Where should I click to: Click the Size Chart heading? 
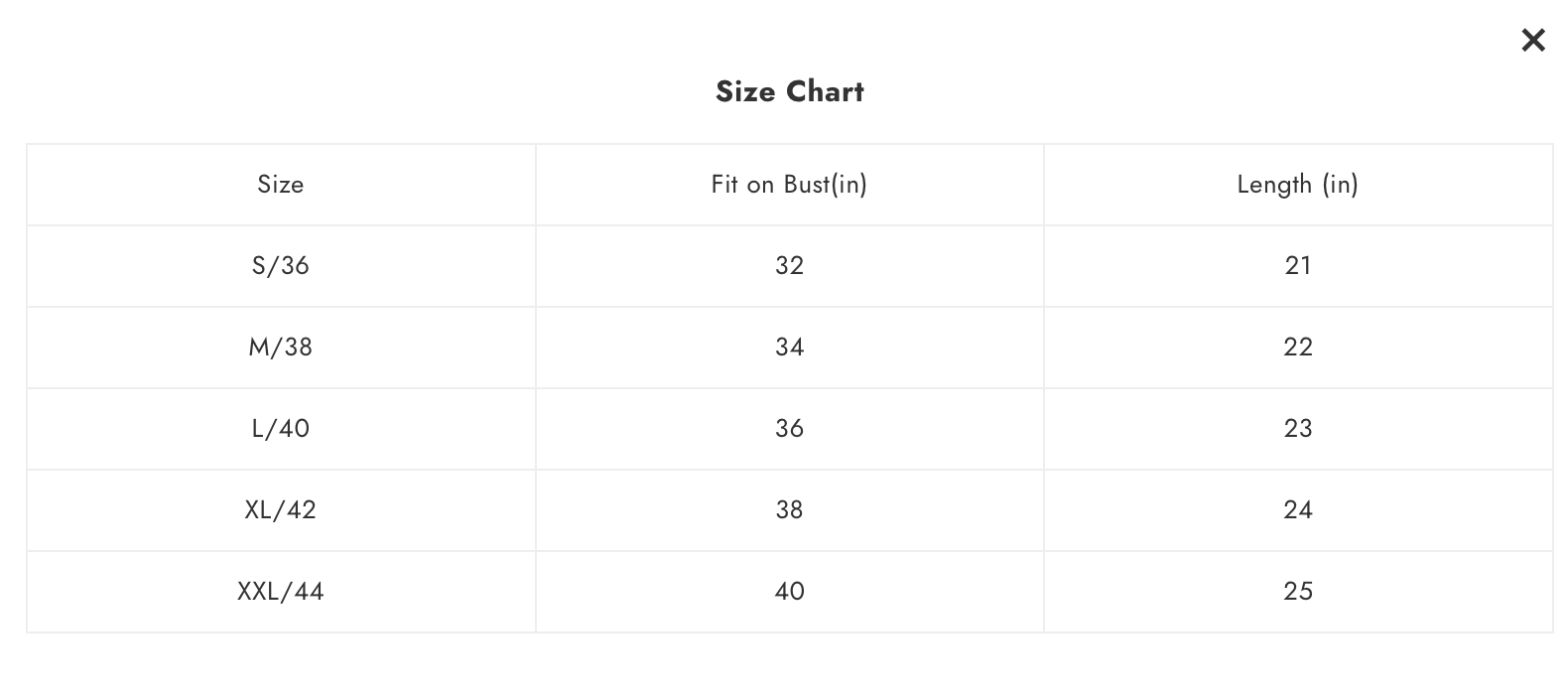tap(790, 91)
